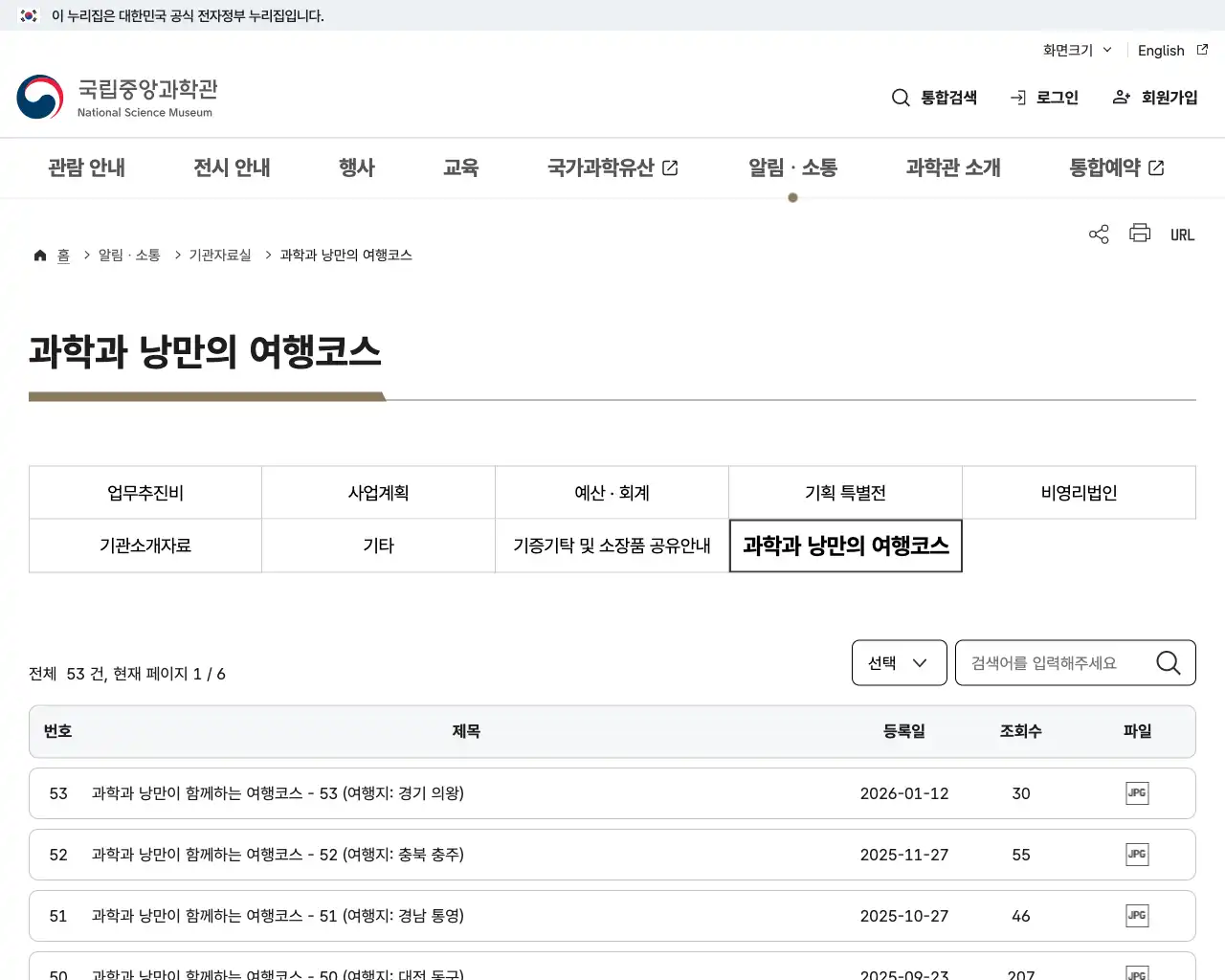Open the 전시 안내 menu

tap(231, 167)
